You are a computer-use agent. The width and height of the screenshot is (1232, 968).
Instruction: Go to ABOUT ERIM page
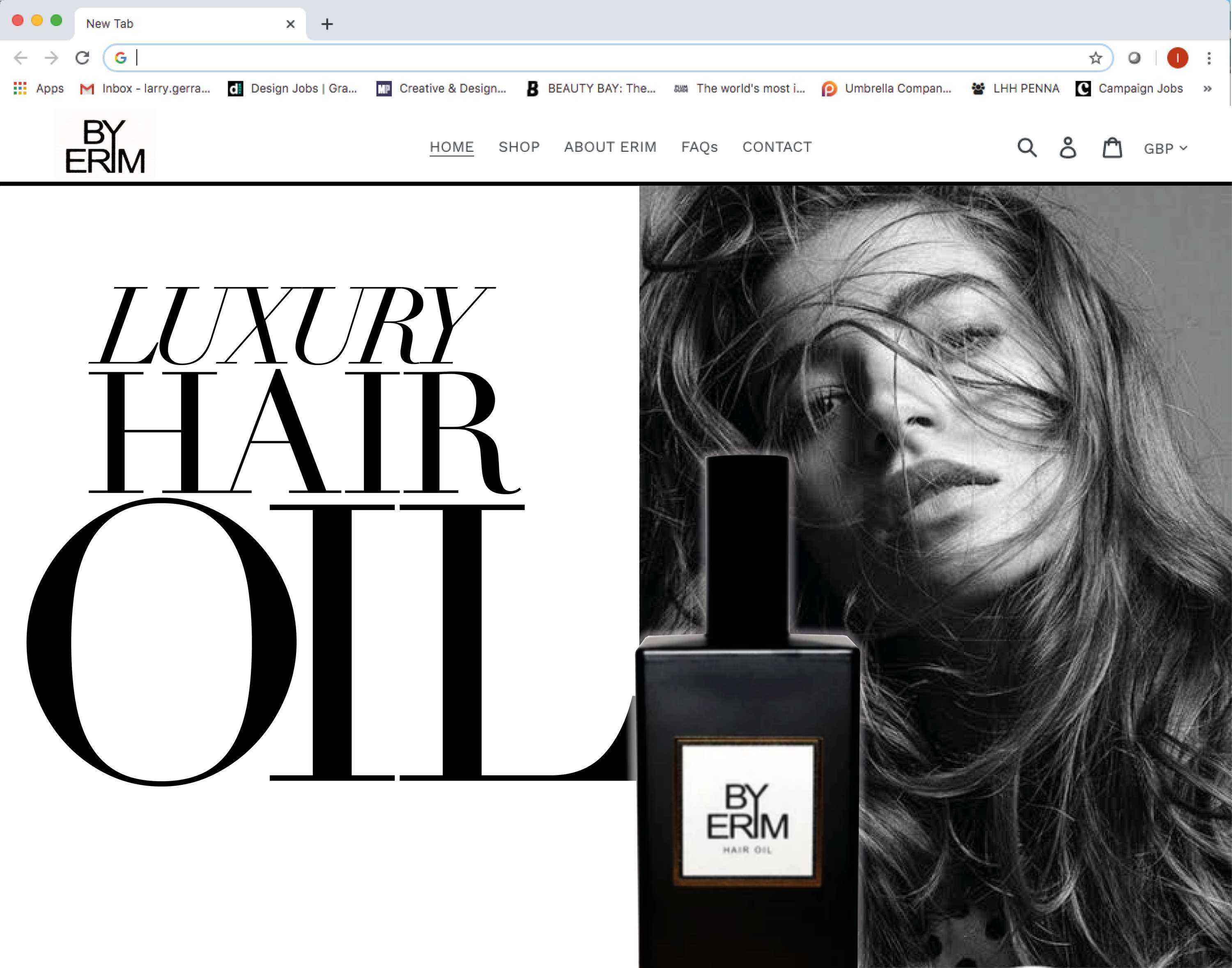pyautogui.click(x=610, y=147)
